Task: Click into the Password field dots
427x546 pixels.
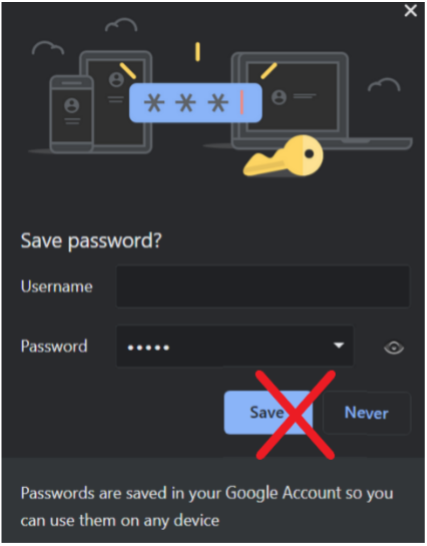Action: (148, 347)
